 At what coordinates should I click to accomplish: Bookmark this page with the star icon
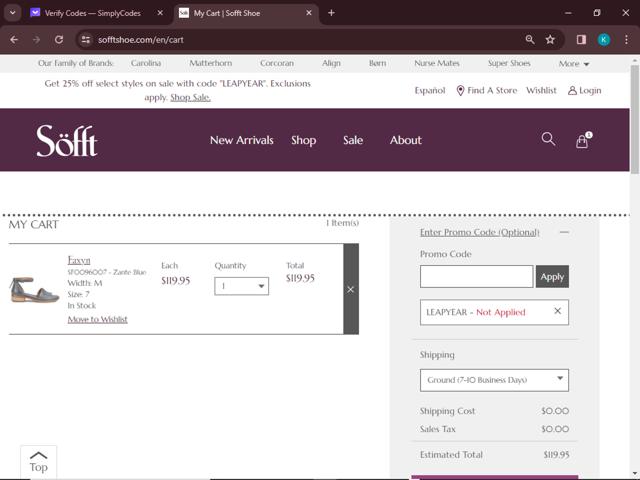click(550, 40)
